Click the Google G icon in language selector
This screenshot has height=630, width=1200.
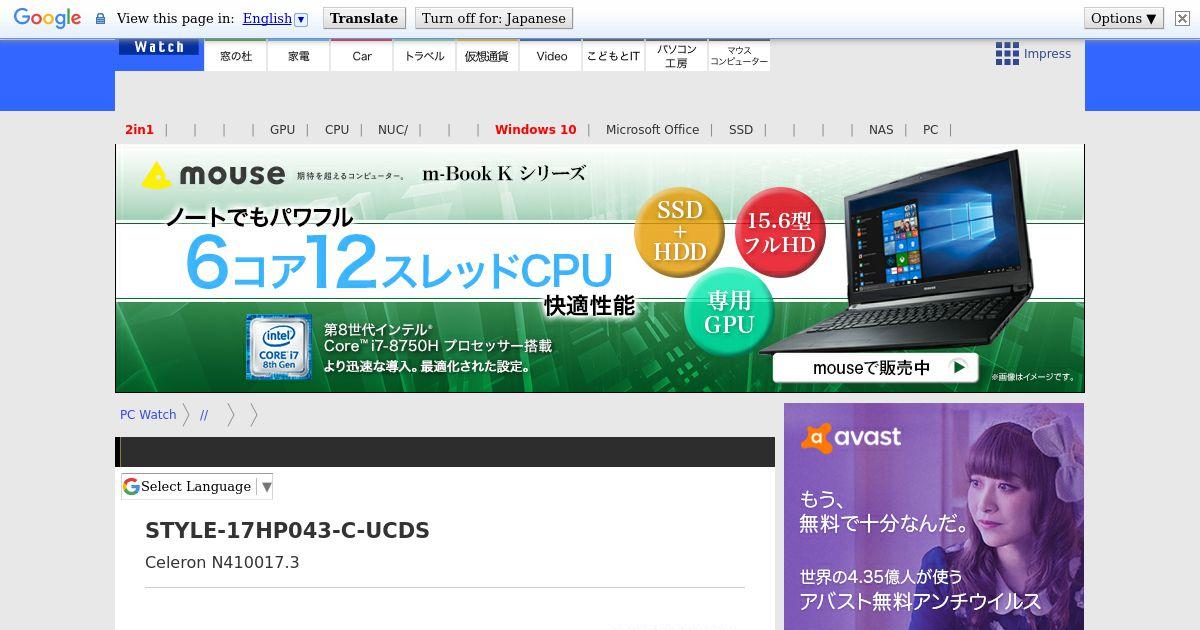131,487
